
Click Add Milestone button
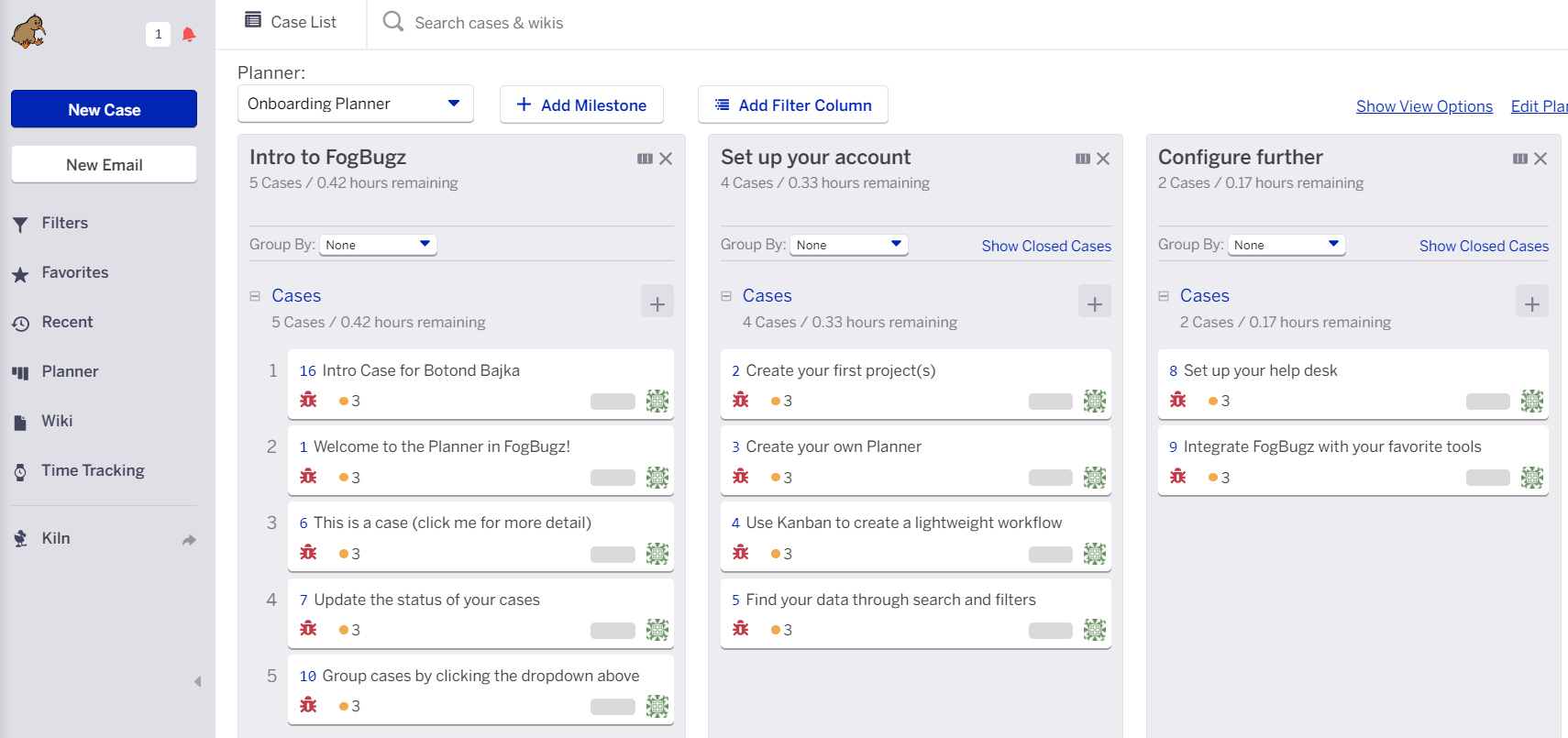[581, 105]
